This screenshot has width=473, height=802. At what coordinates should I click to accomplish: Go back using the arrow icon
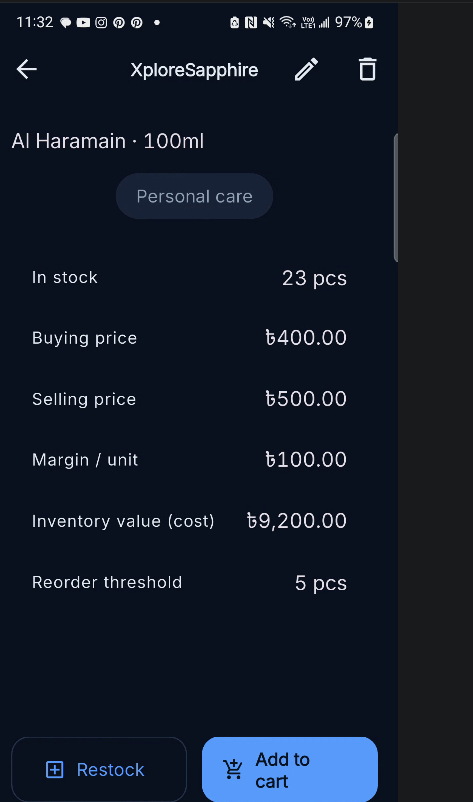[27, 70]
